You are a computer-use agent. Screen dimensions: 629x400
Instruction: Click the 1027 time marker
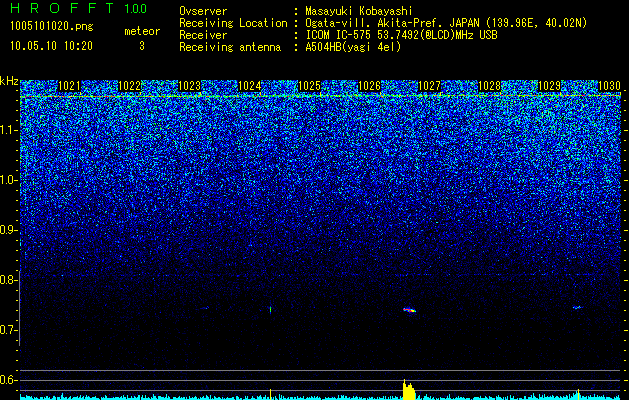(430, 86)
